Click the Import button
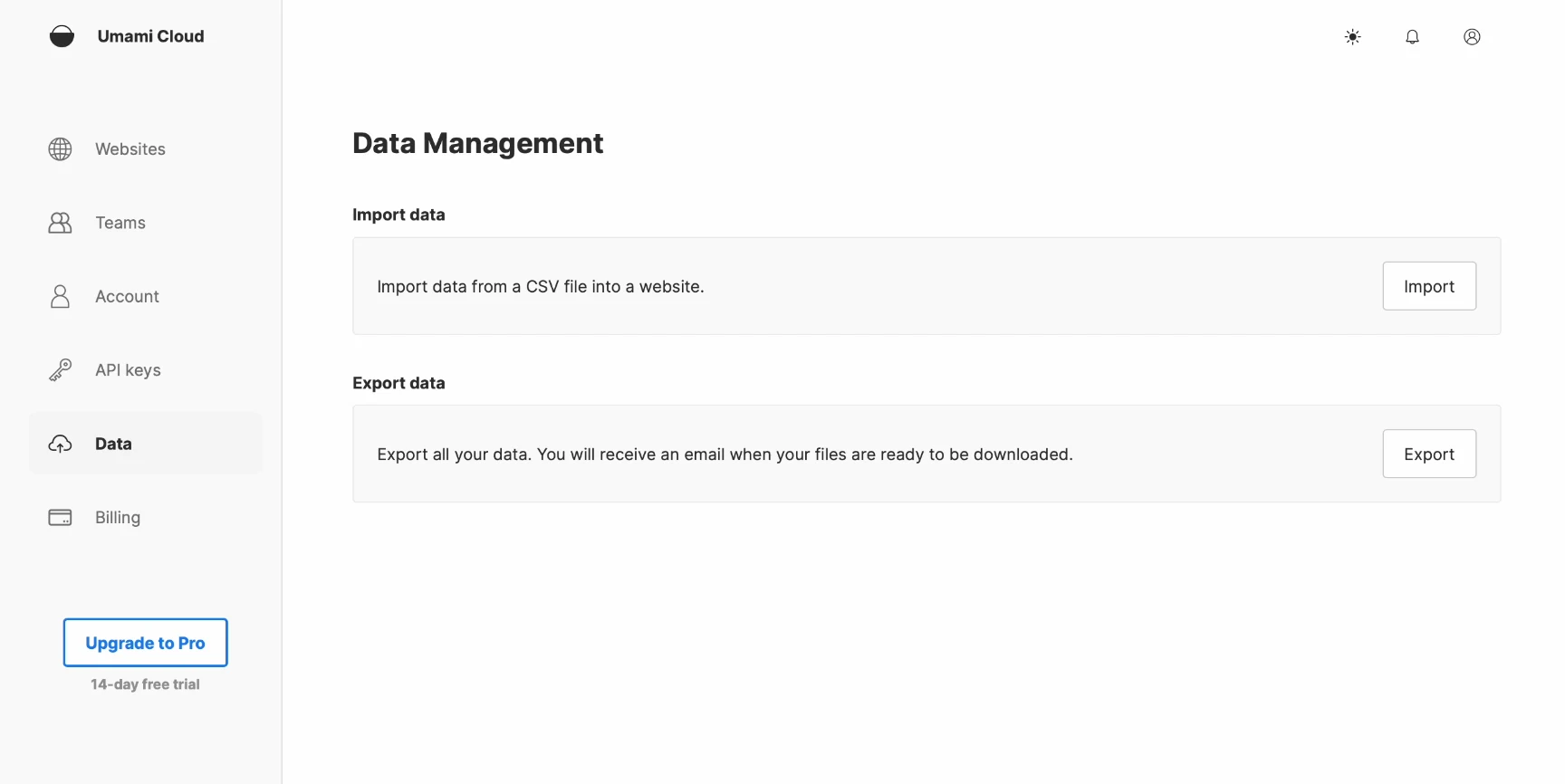 [x=1429, y=285]
